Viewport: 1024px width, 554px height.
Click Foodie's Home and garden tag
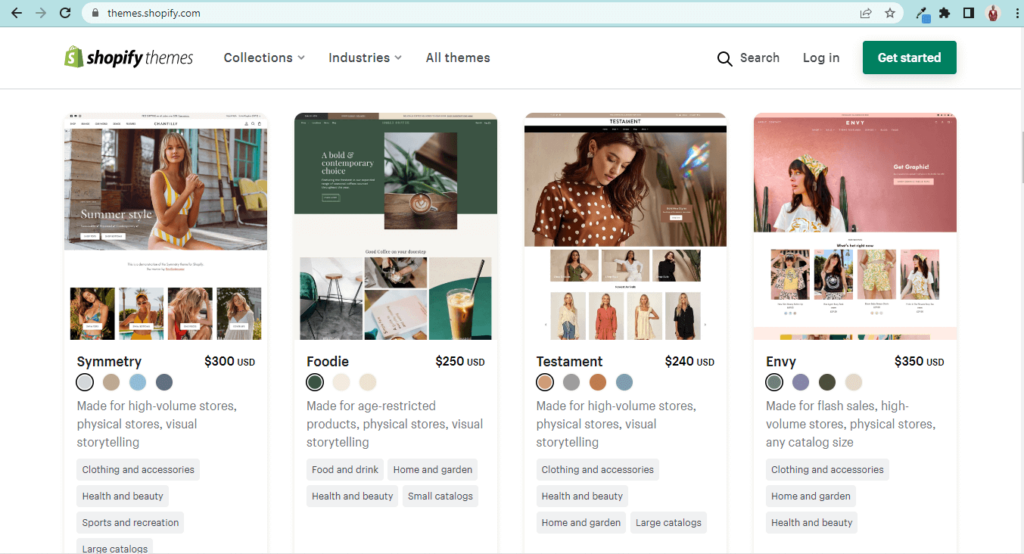(x=432, y=470)
